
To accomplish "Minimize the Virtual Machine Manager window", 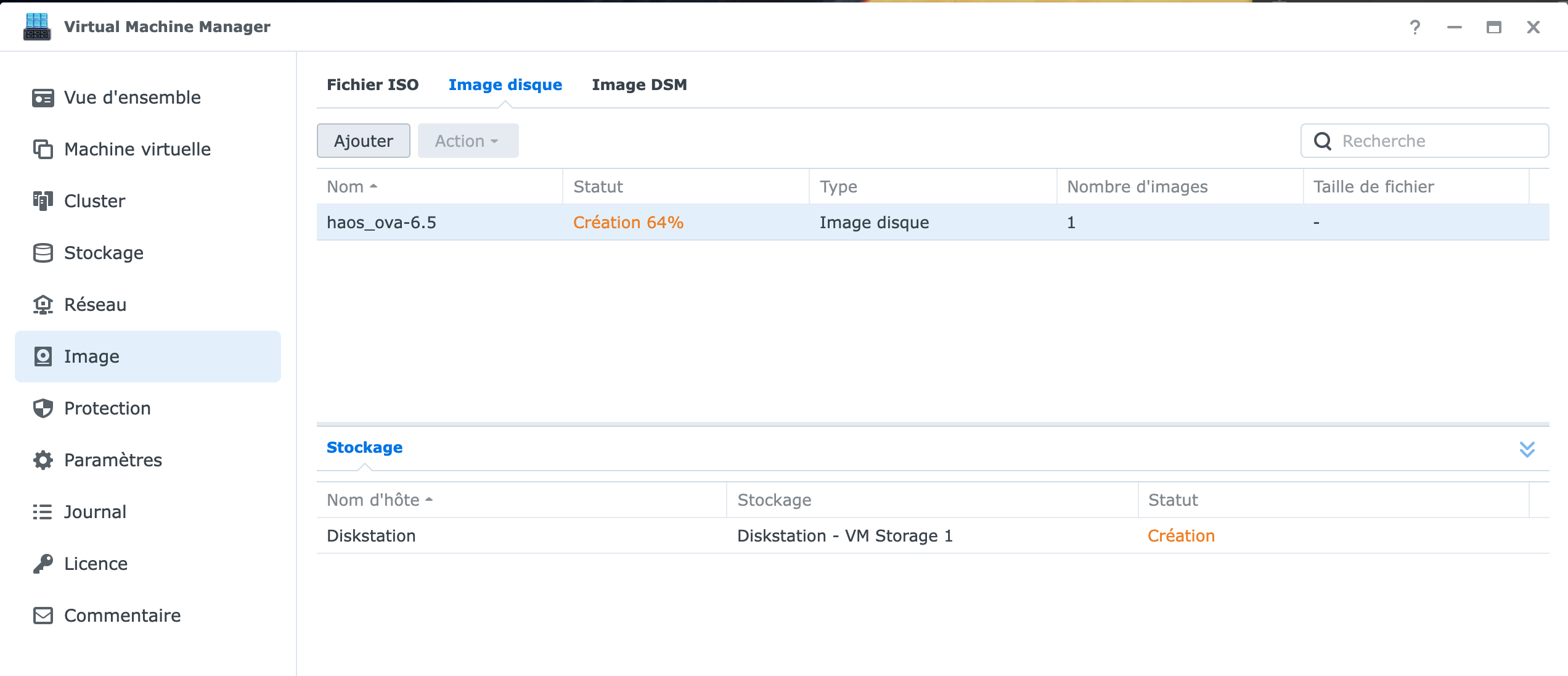I will [1455, 27].
